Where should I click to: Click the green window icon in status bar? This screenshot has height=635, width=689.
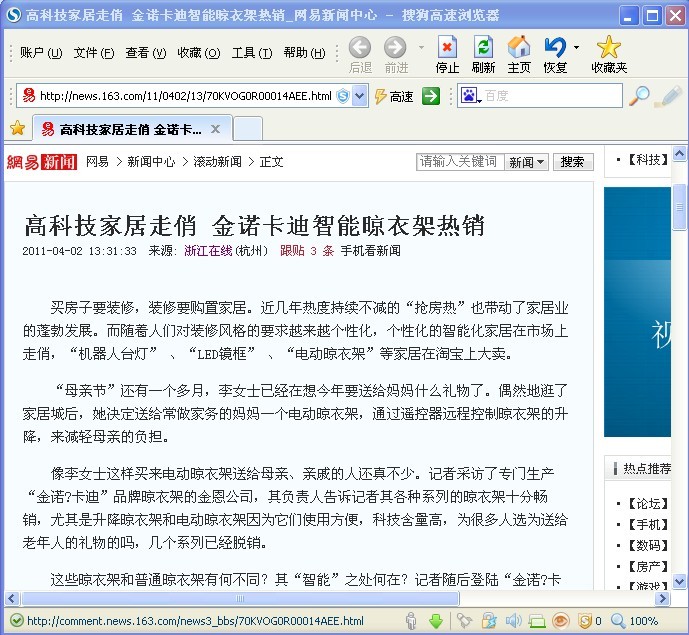[537, 621]
